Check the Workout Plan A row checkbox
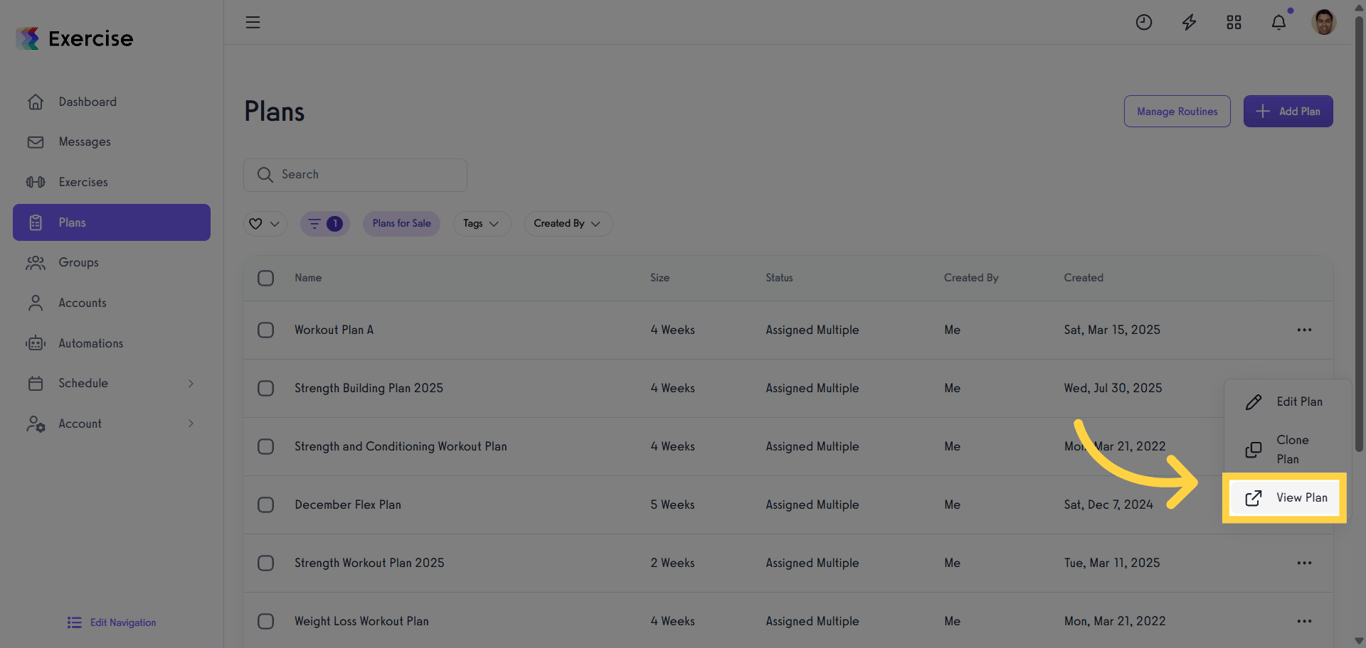The image size is (1366, 648). [x=265, y=330]
